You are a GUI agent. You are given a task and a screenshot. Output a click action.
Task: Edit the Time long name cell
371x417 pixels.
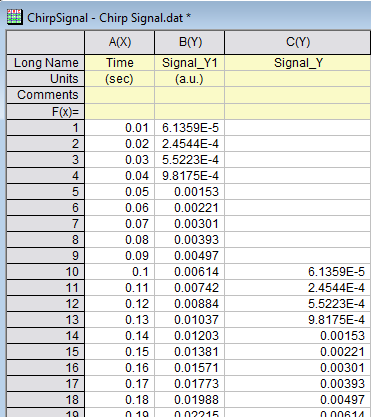(120, 63)
